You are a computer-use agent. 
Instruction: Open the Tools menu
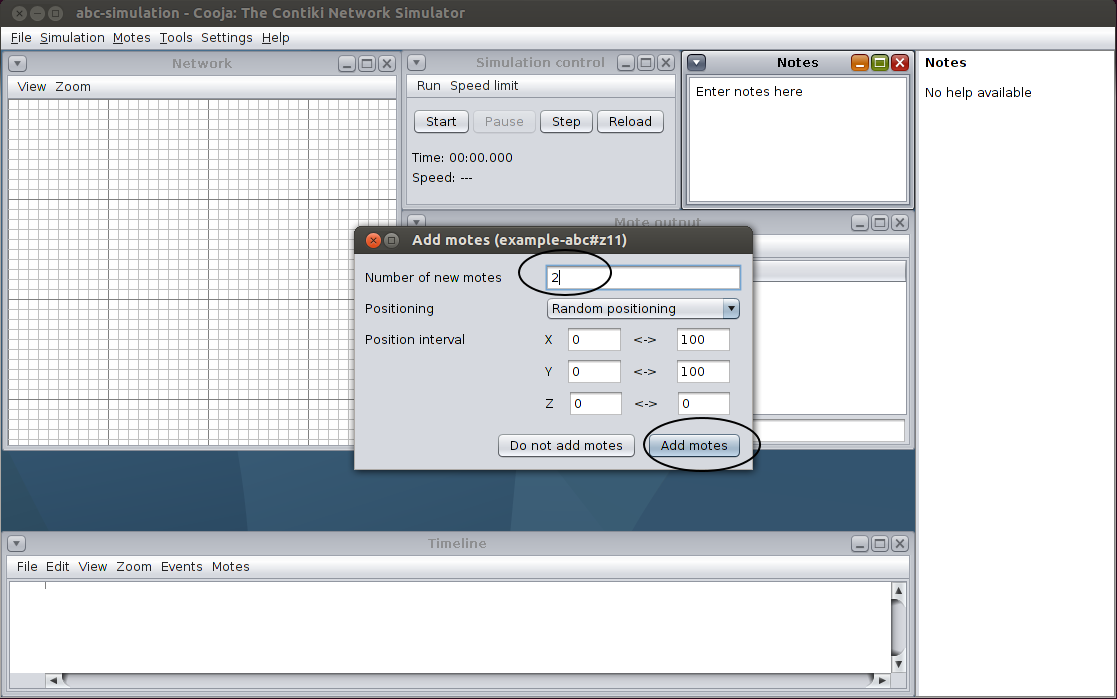click(x=175, y=38)
